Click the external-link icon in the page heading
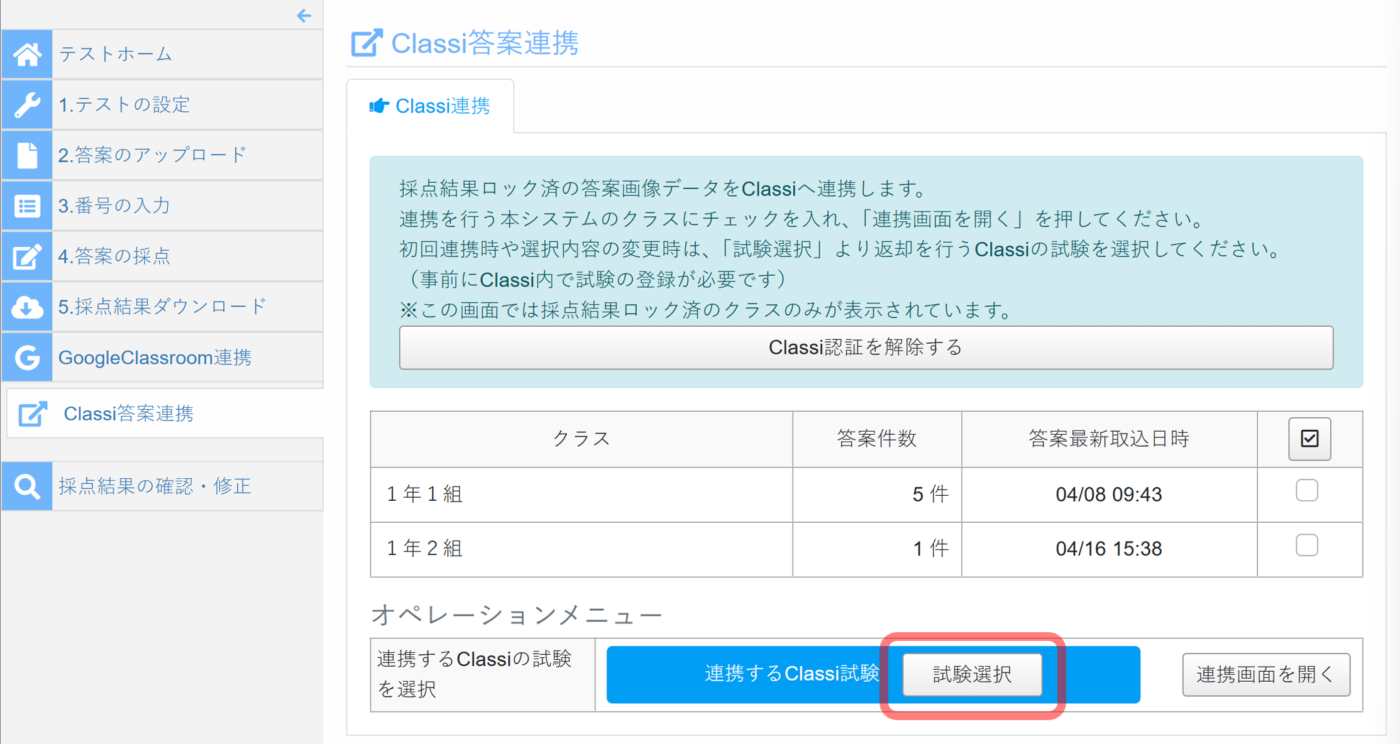 coord(367,43)
